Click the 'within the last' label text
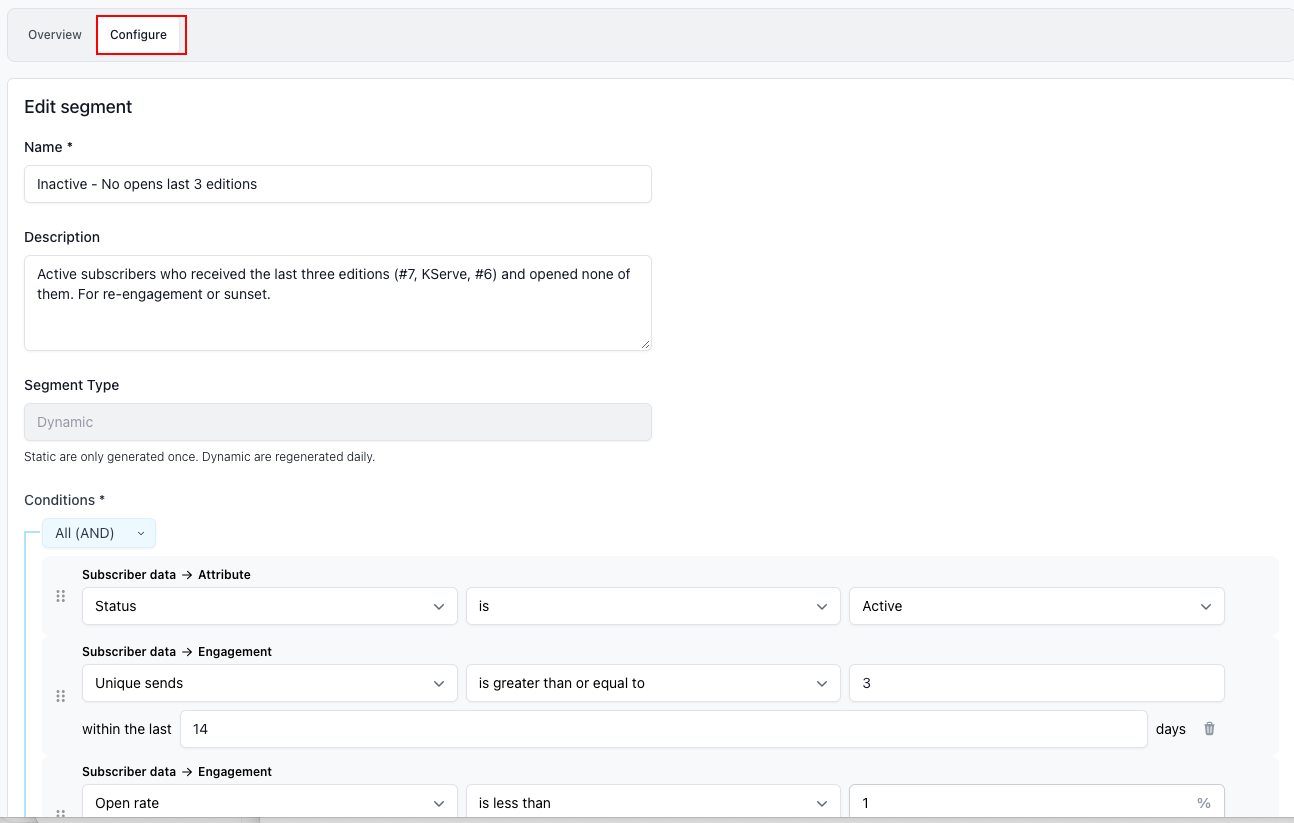This screenshot has width=1294, height=823. tap(127, 729)
